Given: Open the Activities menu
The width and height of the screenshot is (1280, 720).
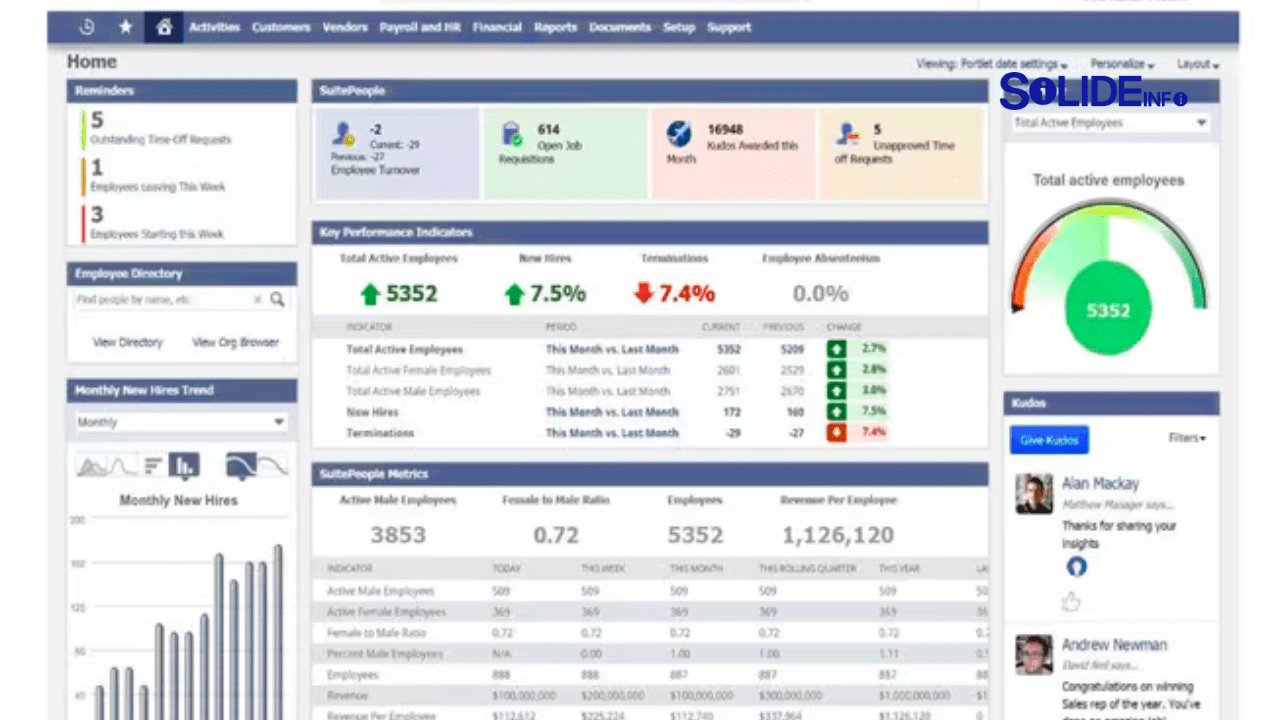Looking at the screenshot, I should (215, 27).
